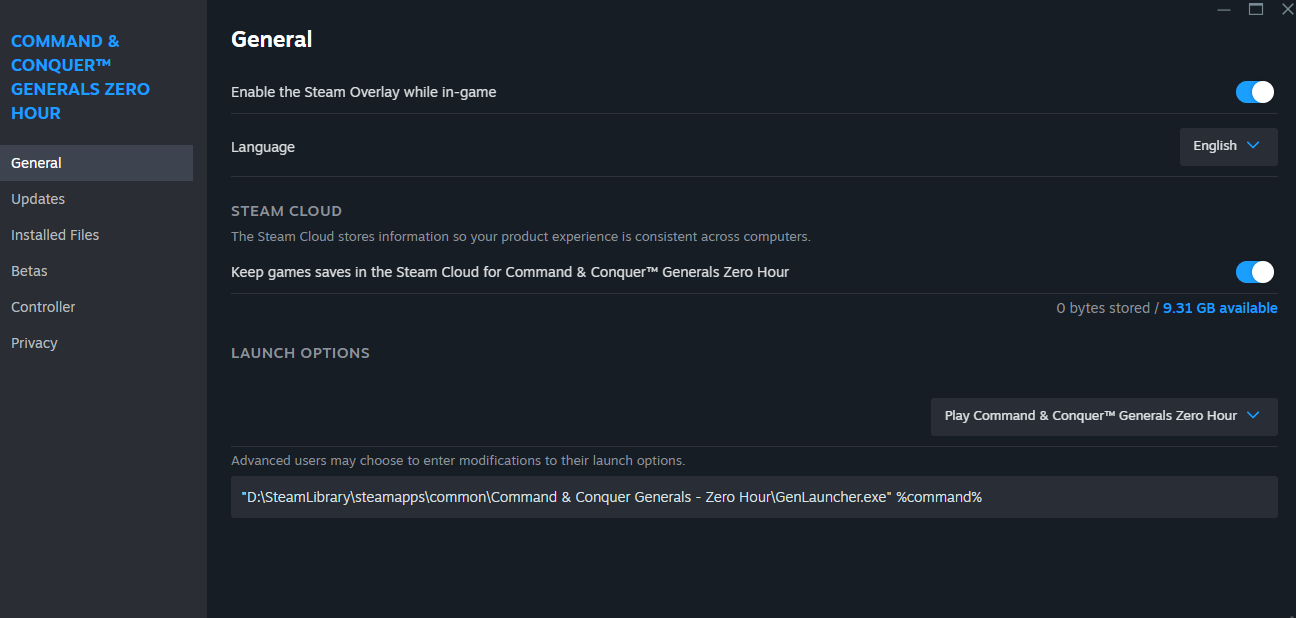This screenshot has height=618, width=1296.
Task: Show the Privacy settings page
Action: pyautogui.click(x=34, y=343)
